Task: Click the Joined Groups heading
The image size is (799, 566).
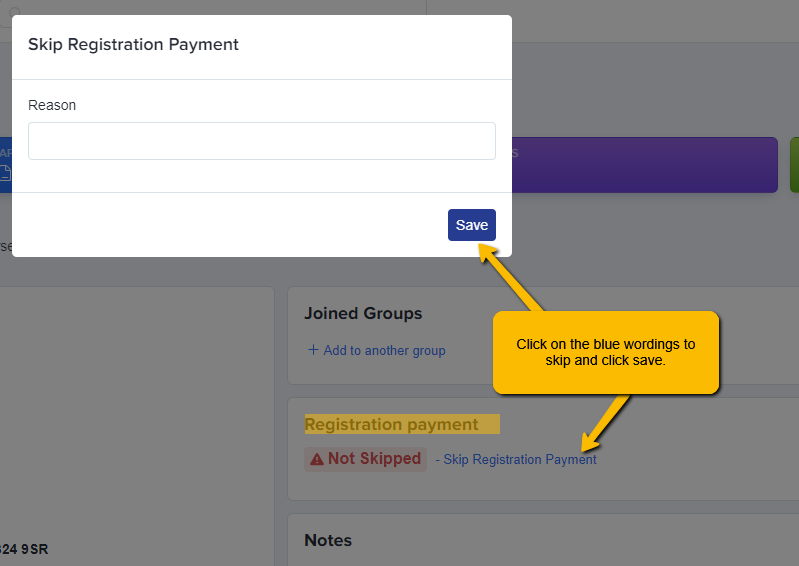Action: 363,313
